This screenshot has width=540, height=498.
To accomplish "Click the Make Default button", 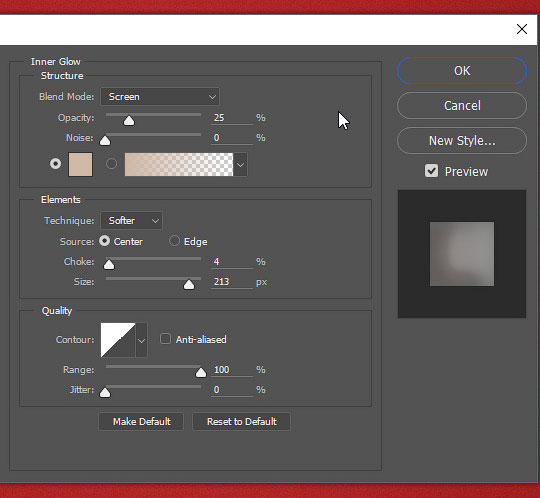I will click(141, 422).
